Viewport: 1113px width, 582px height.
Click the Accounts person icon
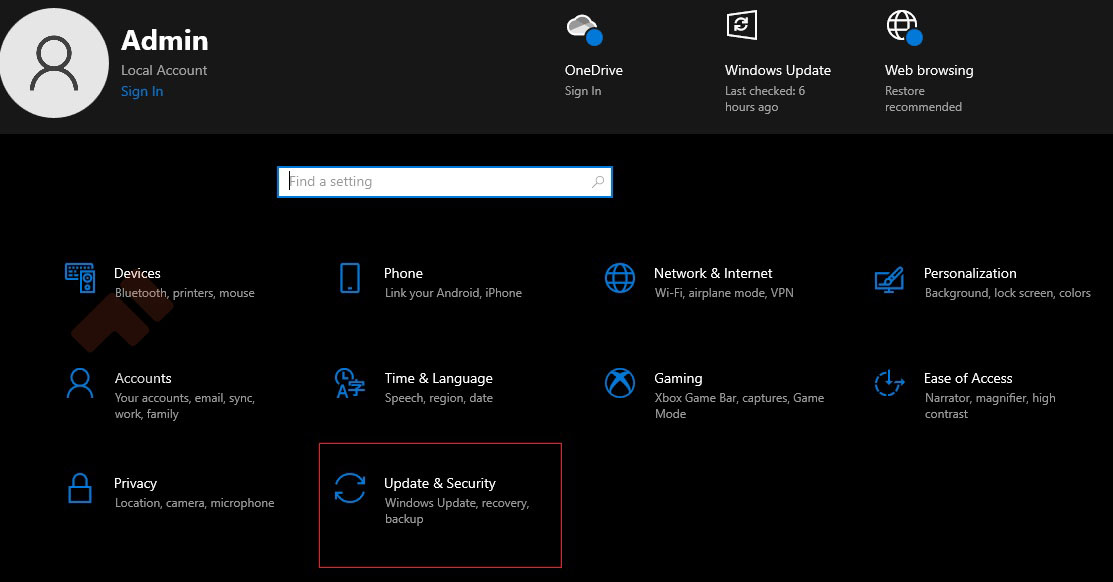pyautogui.click(x=80, y=383)
